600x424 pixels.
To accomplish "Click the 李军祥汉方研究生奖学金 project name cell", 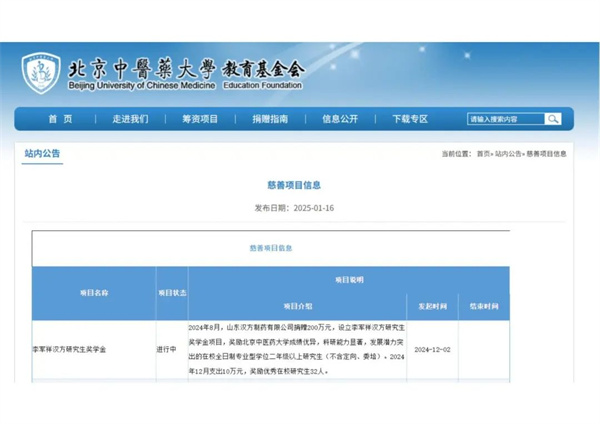I will pos(73,349).
